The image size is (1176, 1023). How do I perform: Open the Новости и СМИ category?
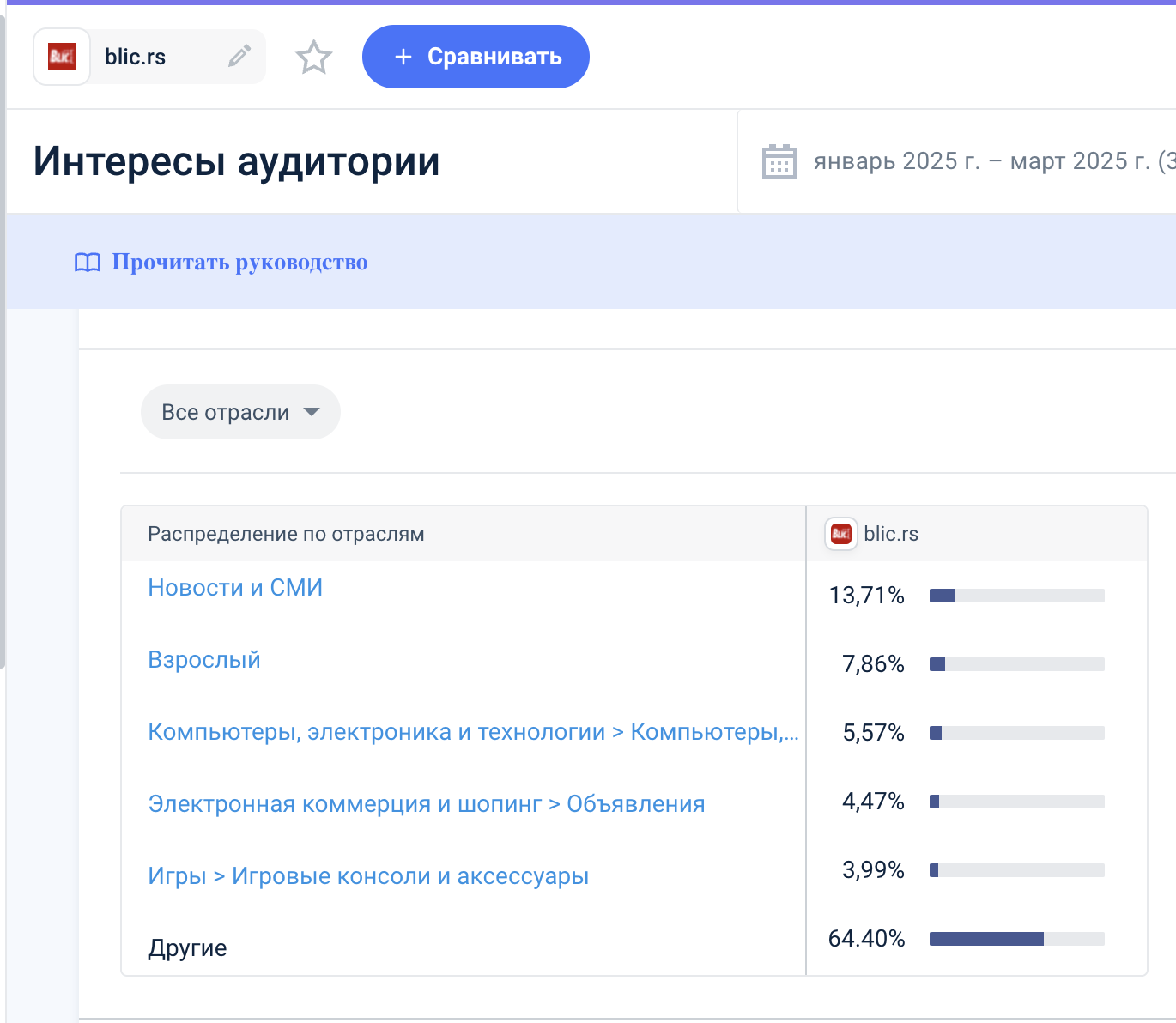pos(235,588)
